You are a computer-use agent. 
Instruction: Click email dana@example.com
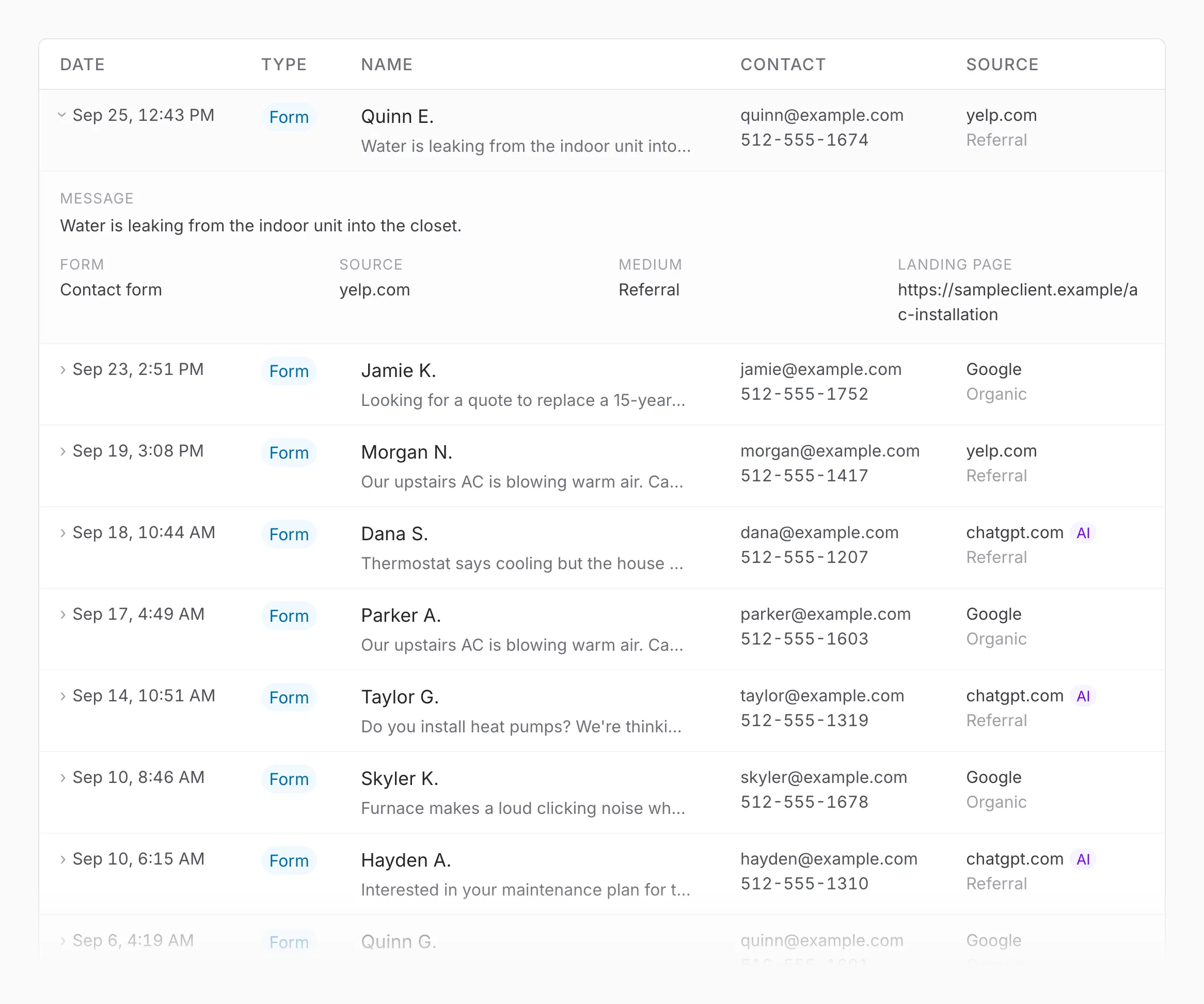click(x=819, y=532)
